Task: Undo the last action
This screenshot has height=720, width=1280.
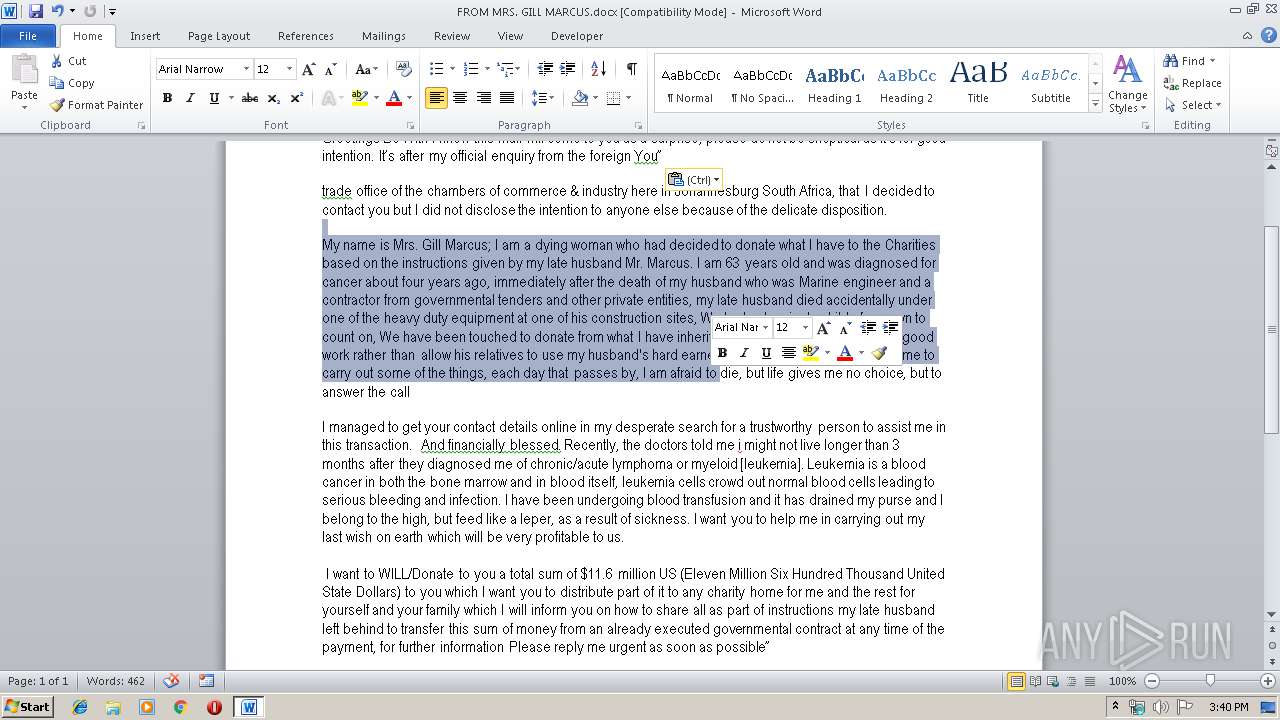Action: [x=57, y=12]
